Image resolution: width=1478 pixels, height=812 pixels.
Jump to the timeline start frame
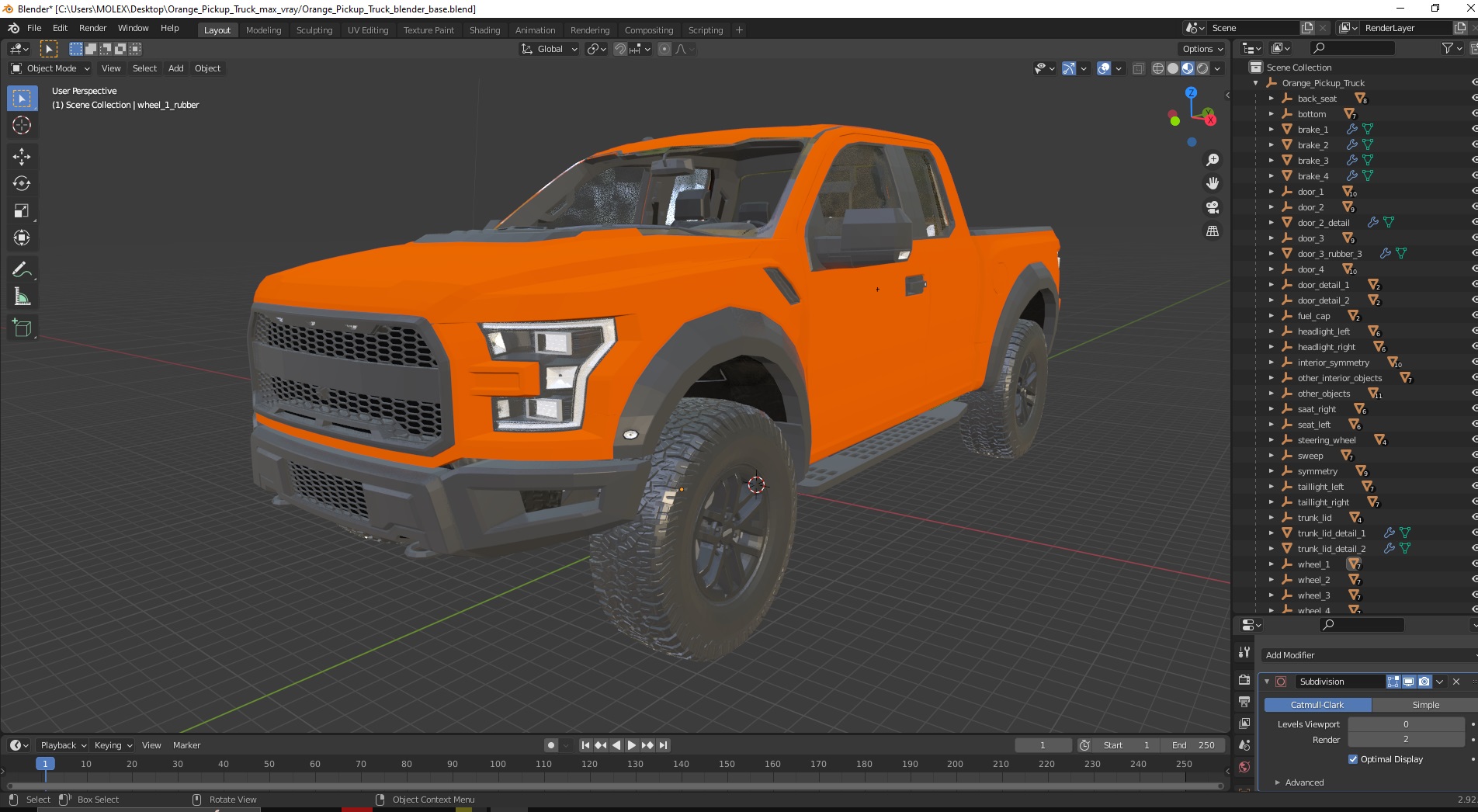click(586, 745)
